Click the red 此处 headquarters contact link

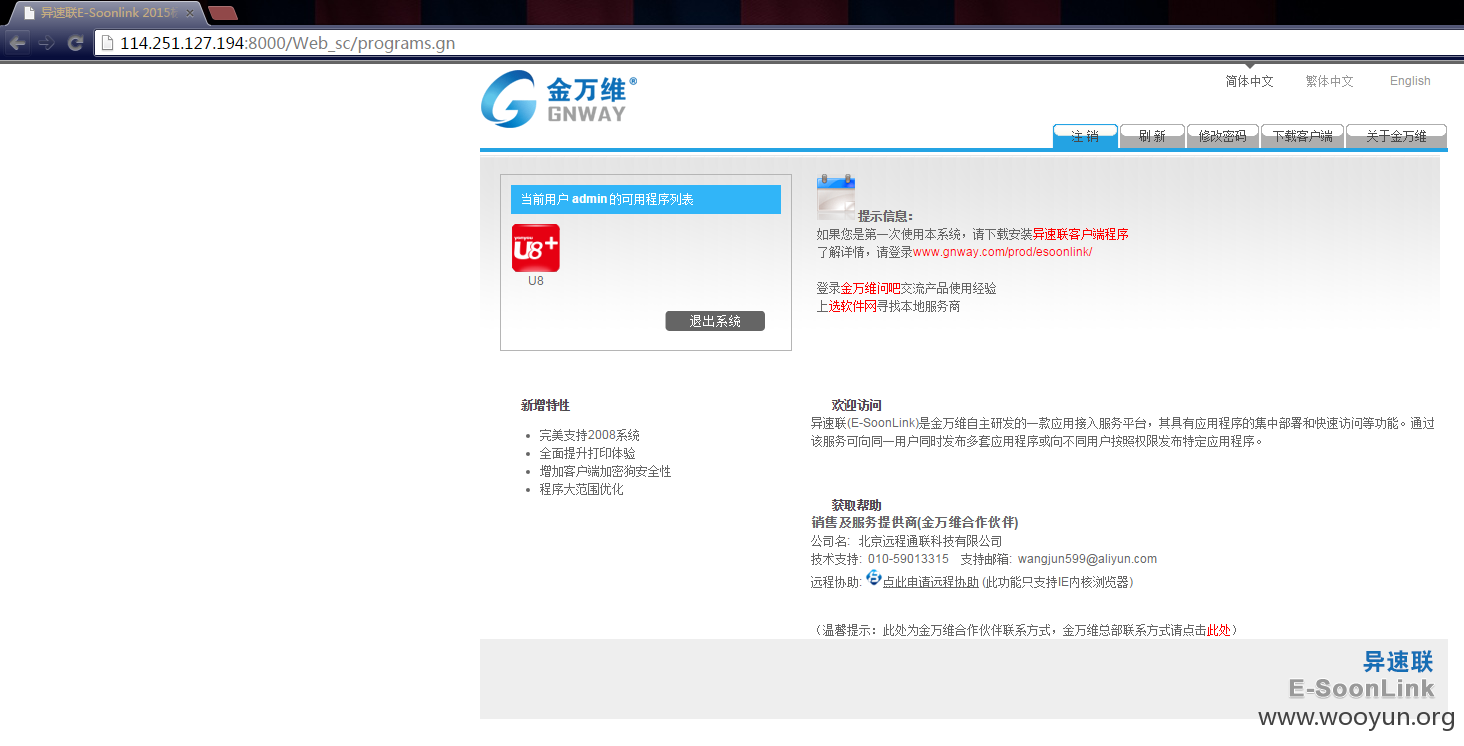click(1219, 630)
